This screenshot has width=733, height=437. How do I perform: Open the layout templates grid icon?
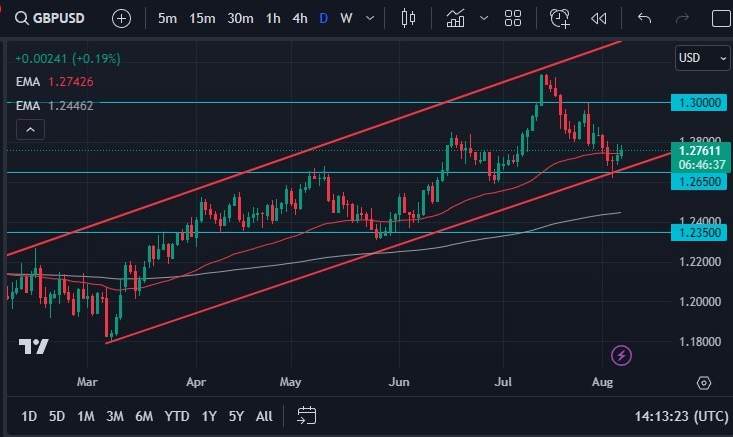tap(513, 18)
